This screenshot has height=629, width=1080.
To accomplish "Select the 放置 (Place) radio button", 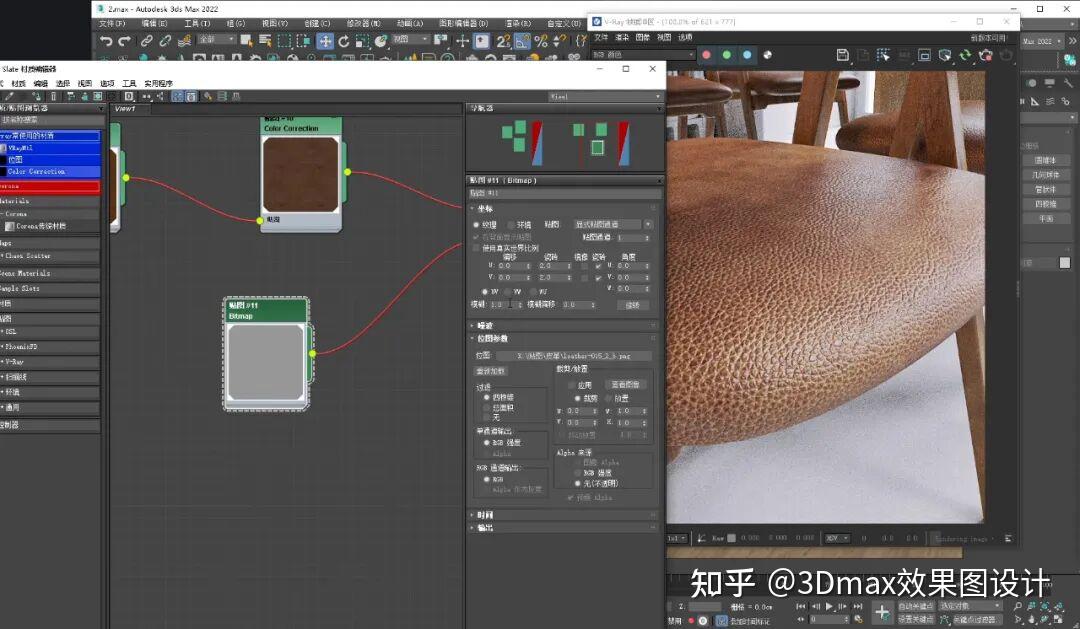I will pos(609,398).
